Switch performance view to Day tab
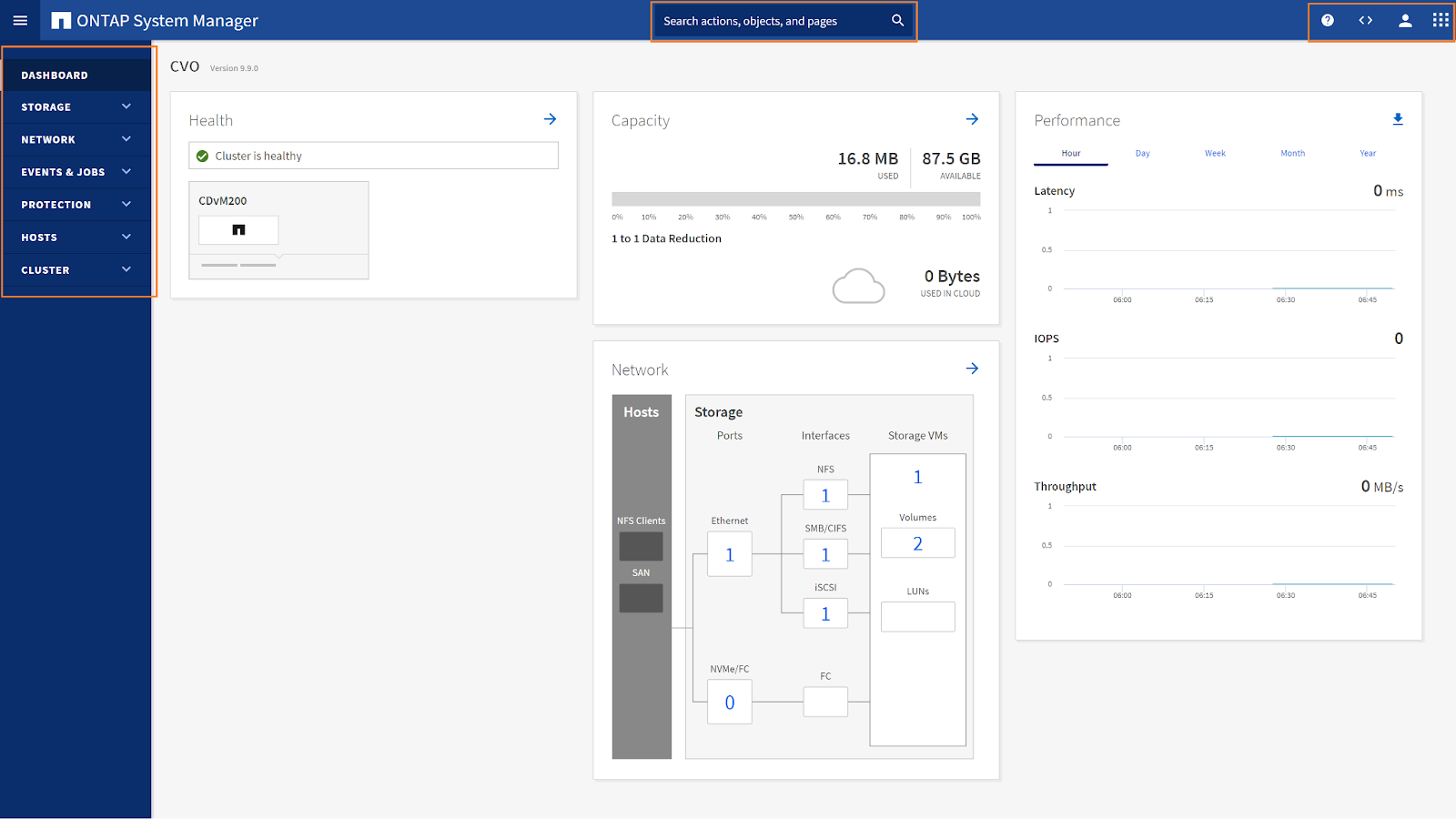1456x819 pixels. [x=1142, y=154]
